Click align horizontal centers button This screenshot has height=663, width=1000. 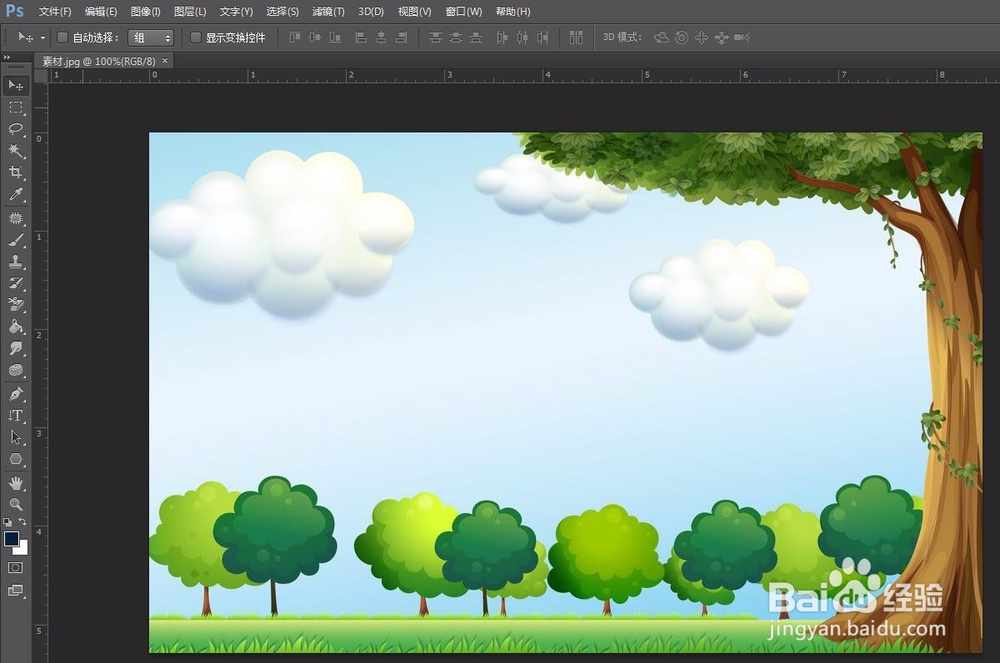point(381,38)
